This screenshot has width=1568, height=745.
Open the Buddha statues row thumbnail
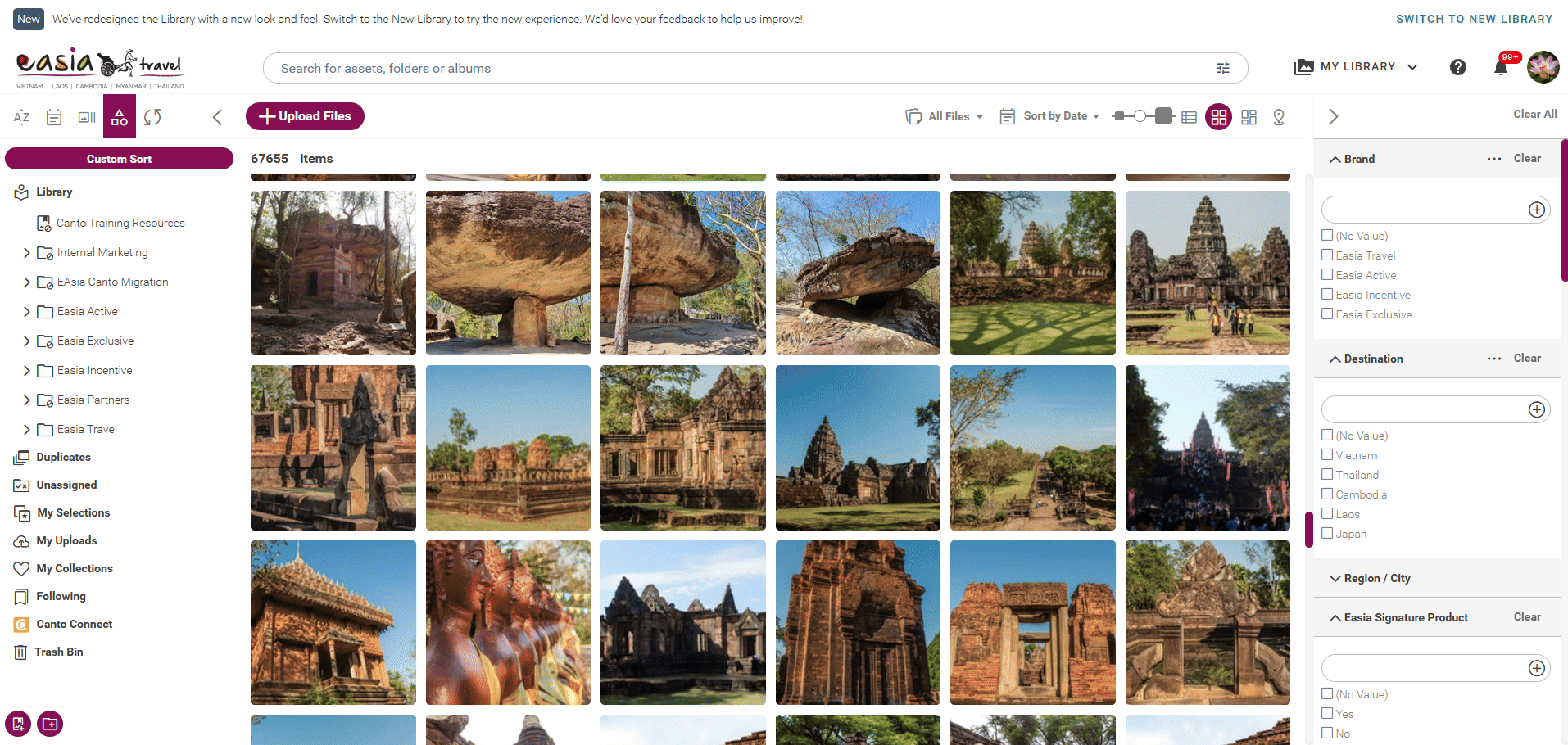pyautogui.click(x=508, y=622)
